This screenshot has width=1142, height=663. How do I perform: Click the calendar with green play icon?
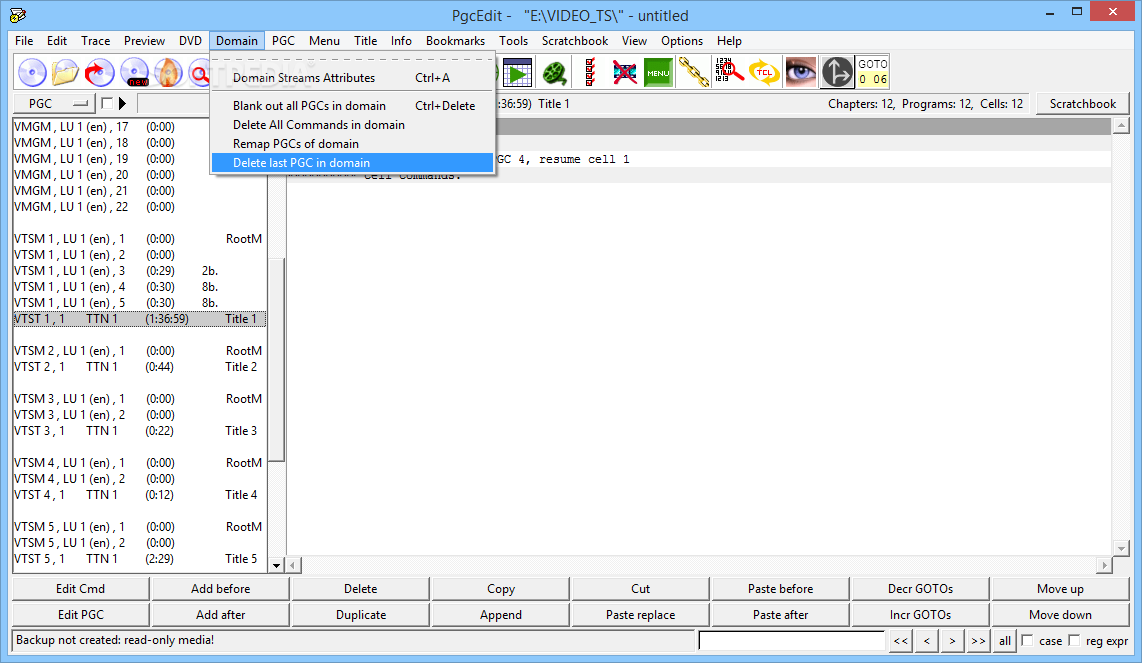(517, 72)
